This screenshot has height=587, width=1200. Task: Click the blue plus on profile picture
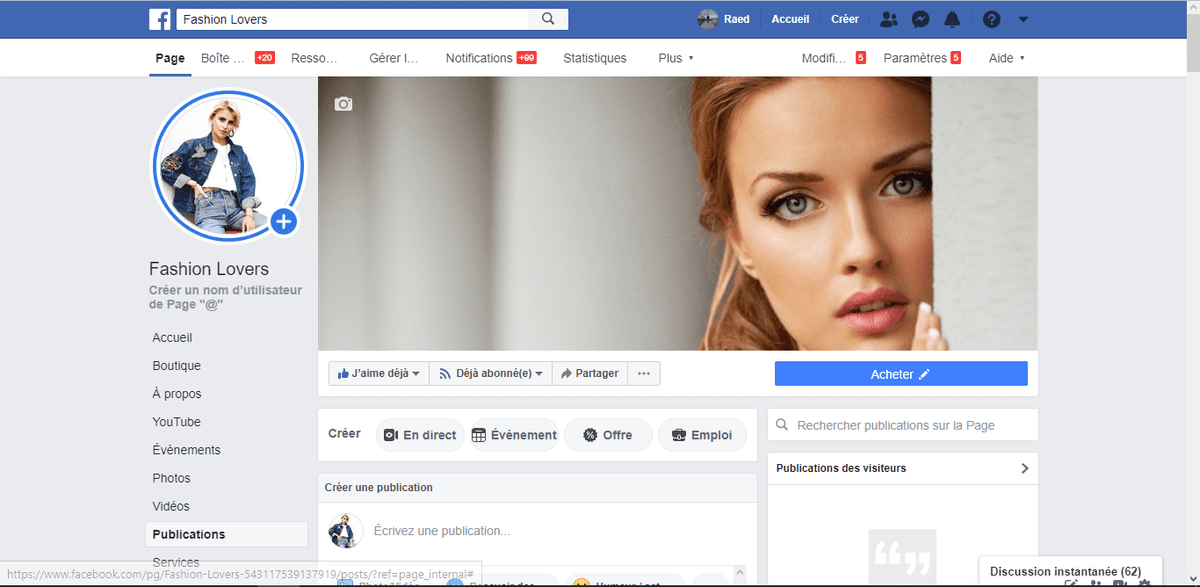coord(283,221)
